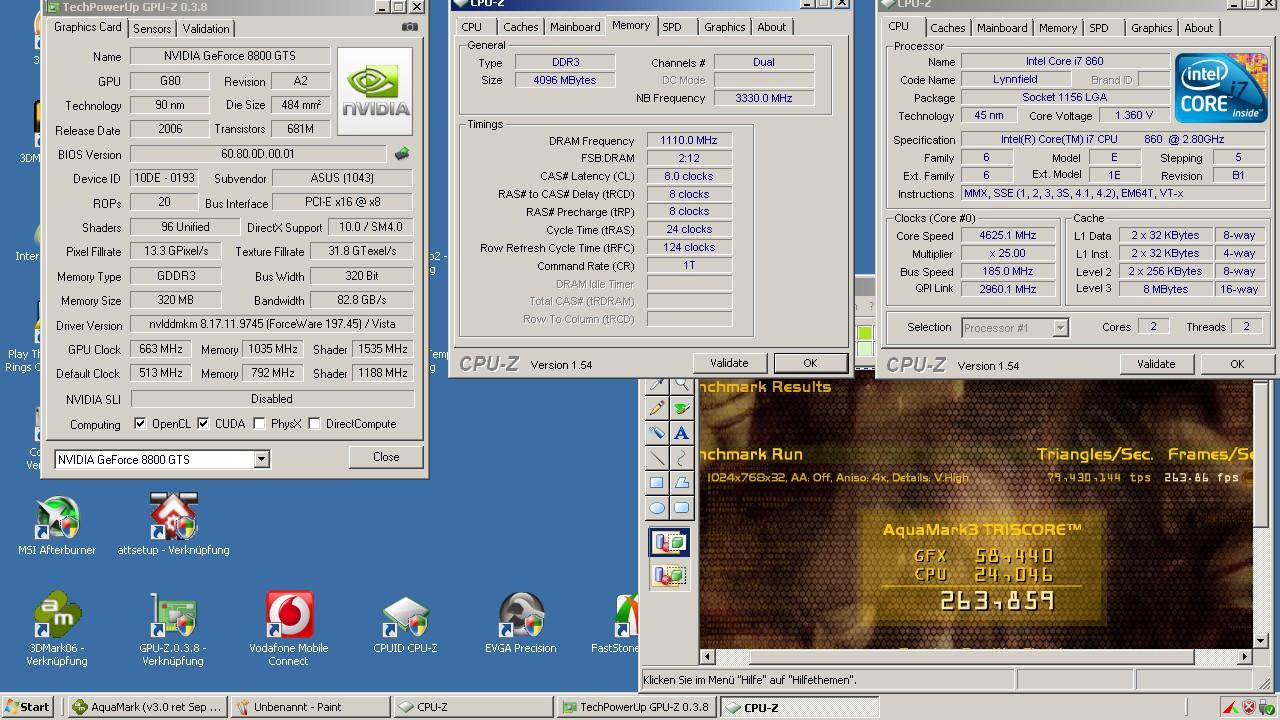Choose opaque selection mode in Paint
Screen dimensions: 1280x720
pyautogui.click(x=669, y=543)
